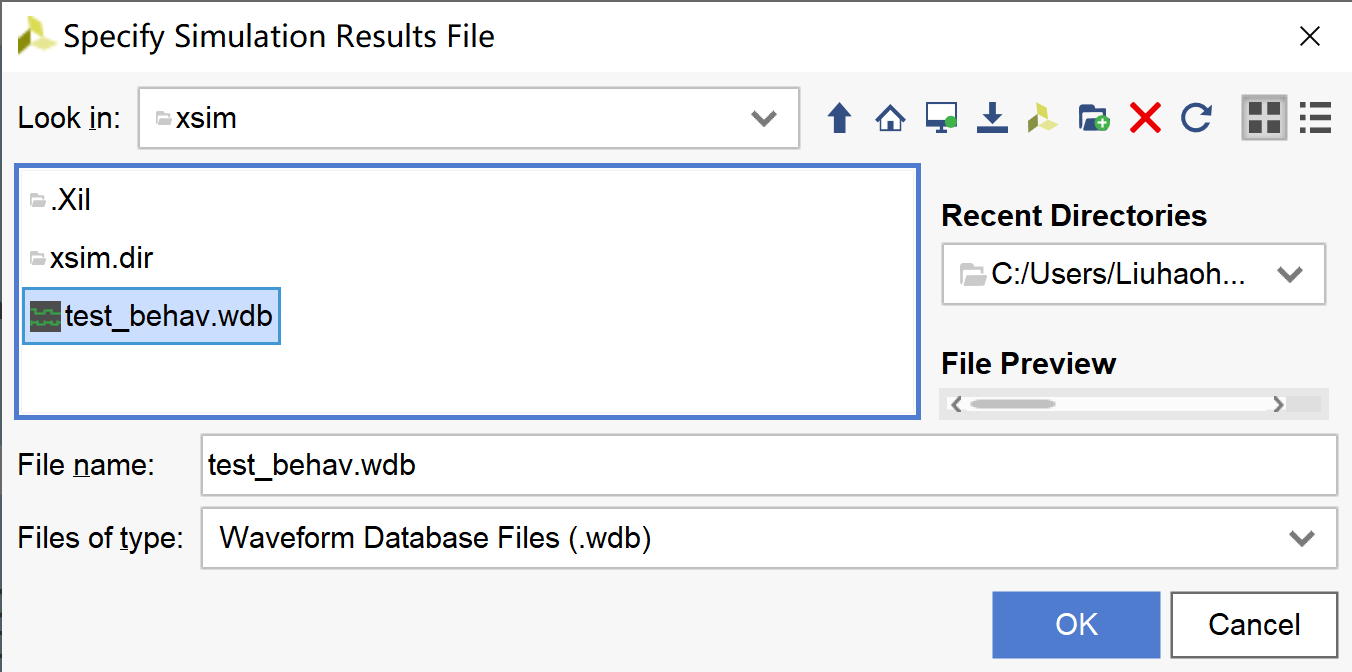
Task: Navigate to the Vivado project directory
Action: [x=1043, y=119]
